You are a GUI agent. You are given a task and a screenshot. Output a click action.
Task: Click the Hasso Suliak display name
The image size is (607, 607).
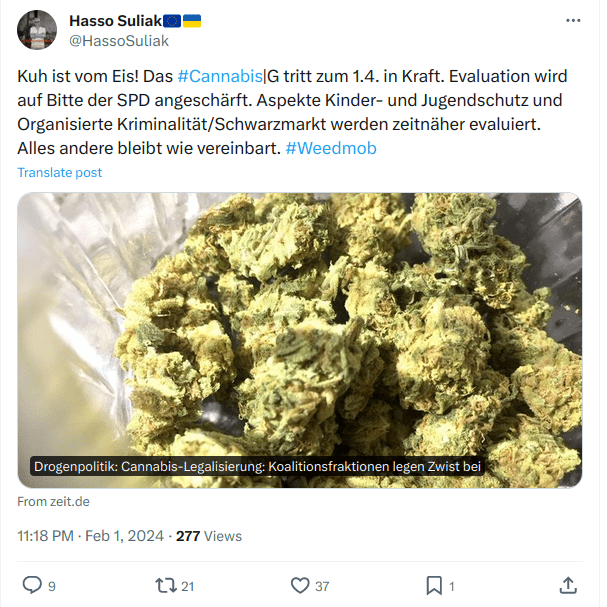pos(115,21)
